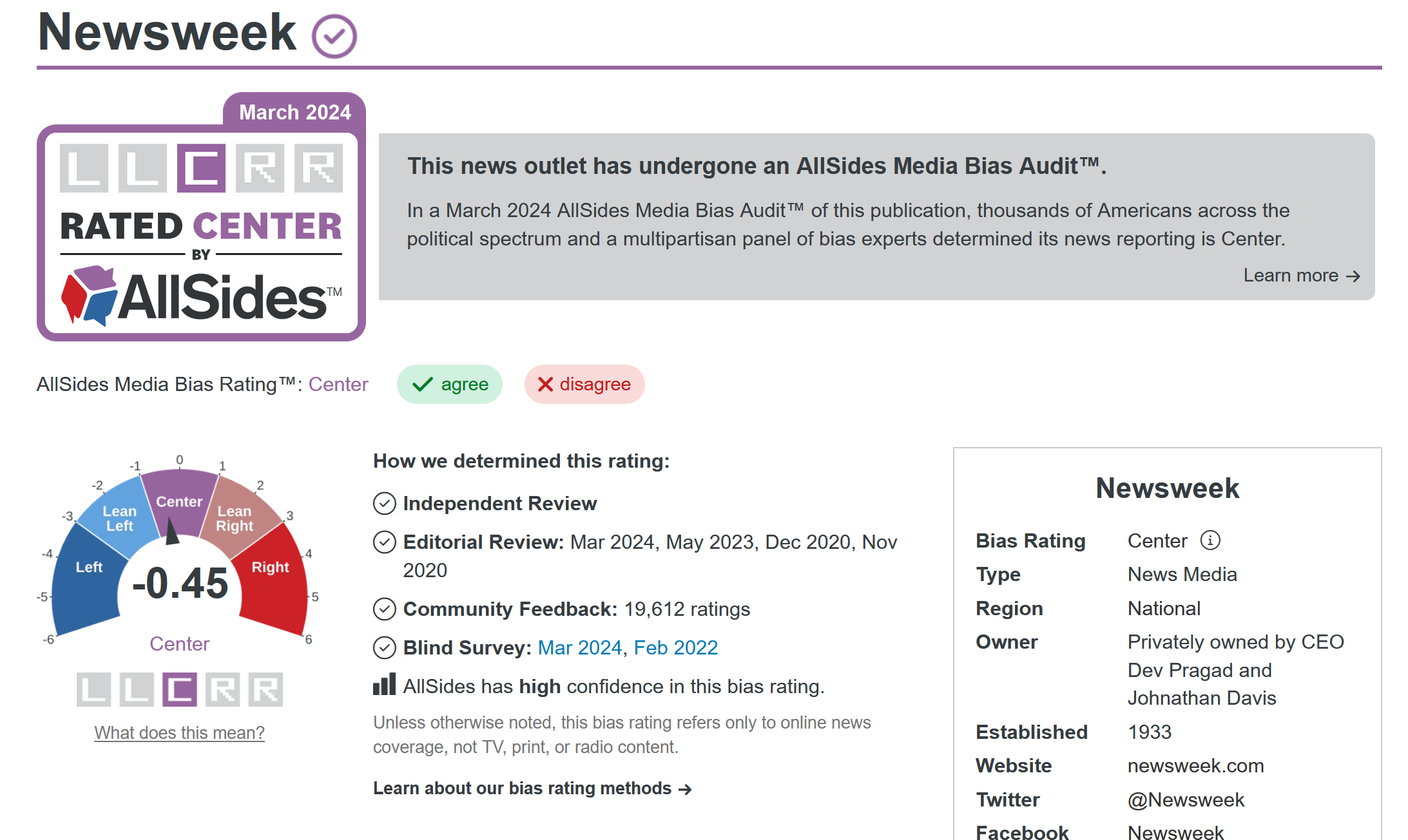Click the Newsweek Facebook value
1408x840 pixels.
click(x=1176, y=832)
